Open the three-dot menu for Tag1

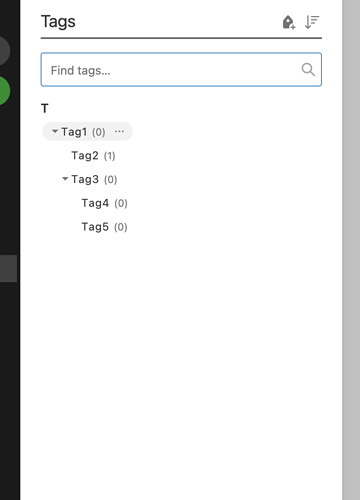pos(119,132)
